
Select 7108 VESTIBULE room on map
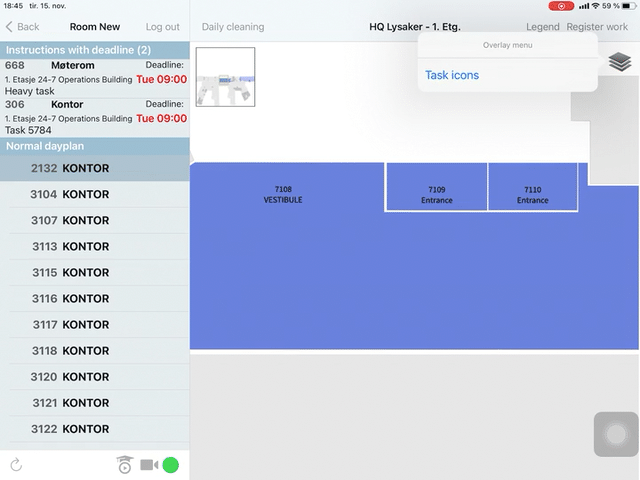[x=283, y=194]
